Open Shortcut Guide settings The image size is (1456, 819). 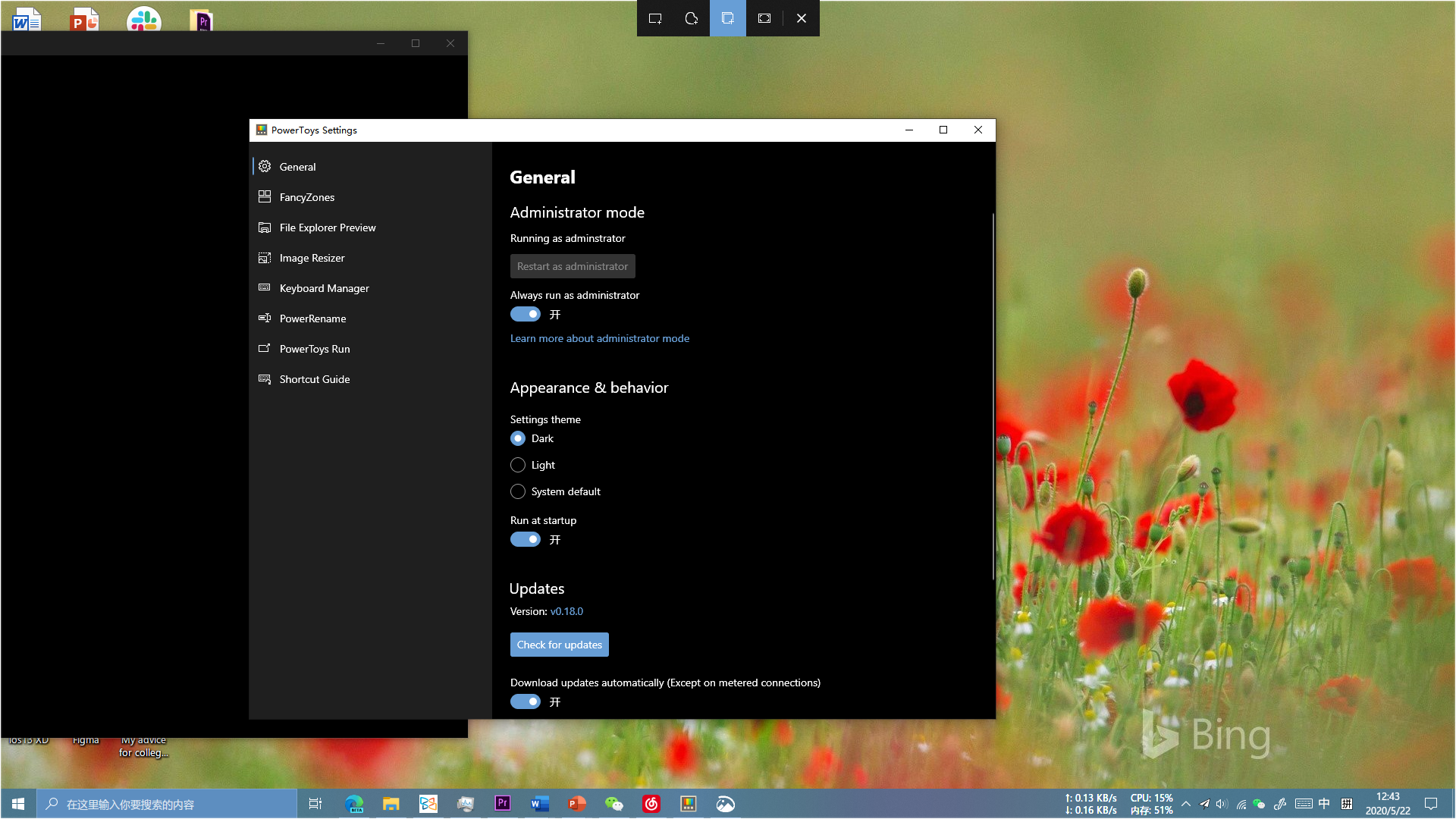(315, 379)
